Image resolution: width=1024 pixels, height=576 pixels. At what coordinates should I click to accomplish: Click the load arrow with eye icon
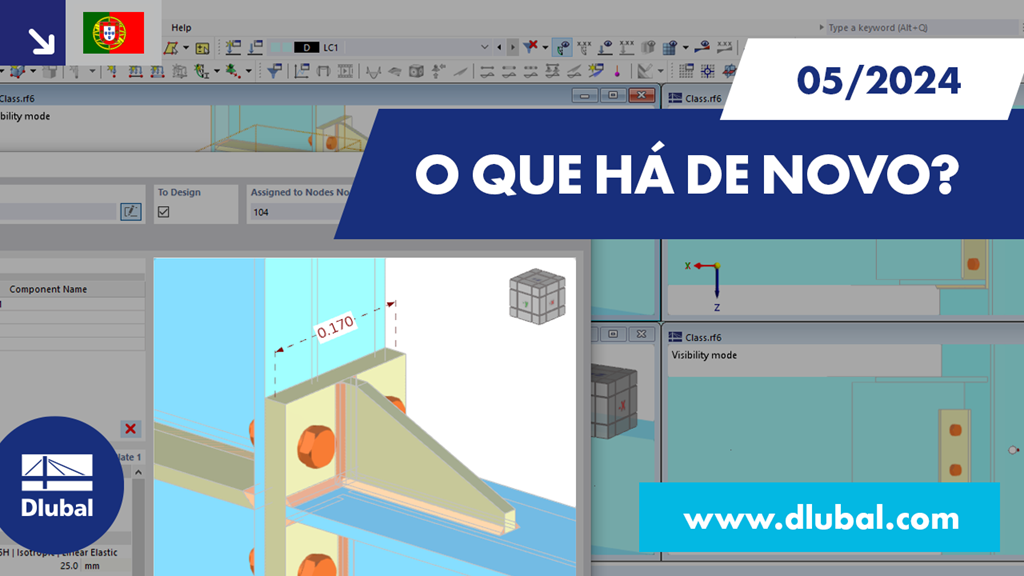605,47
